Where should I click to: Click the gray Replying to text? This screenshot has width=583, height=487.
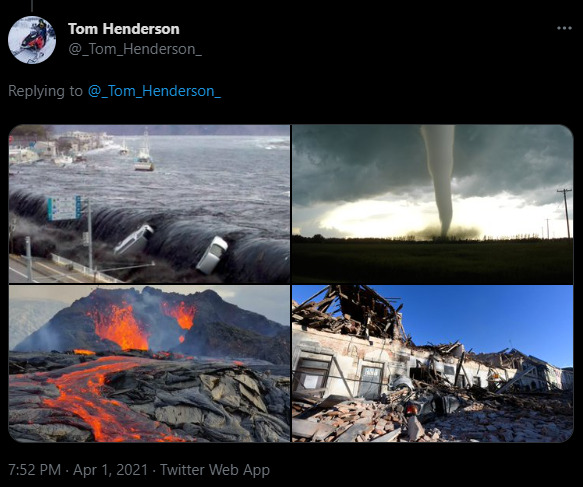45,91
